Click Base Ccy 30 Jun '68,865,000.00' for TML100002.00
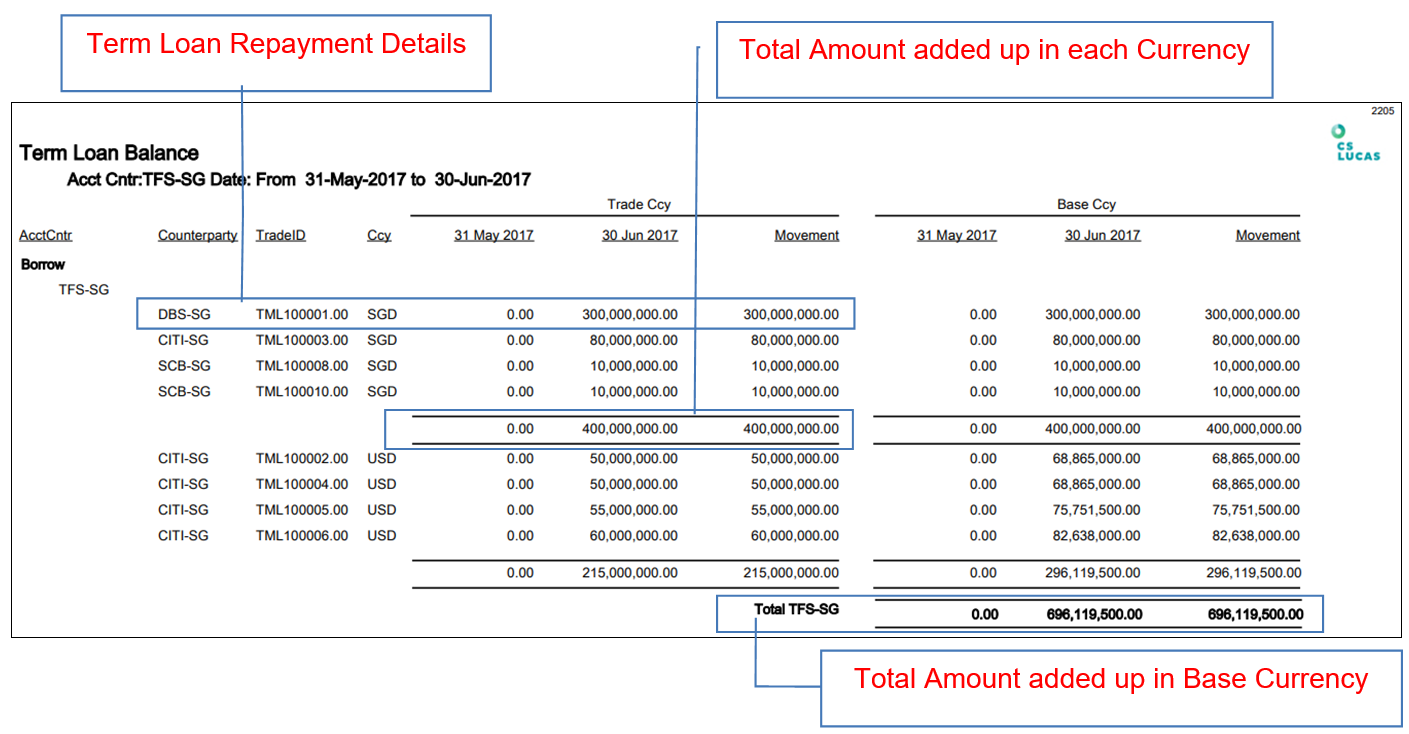1409x734 pixels. (1097, 459)
